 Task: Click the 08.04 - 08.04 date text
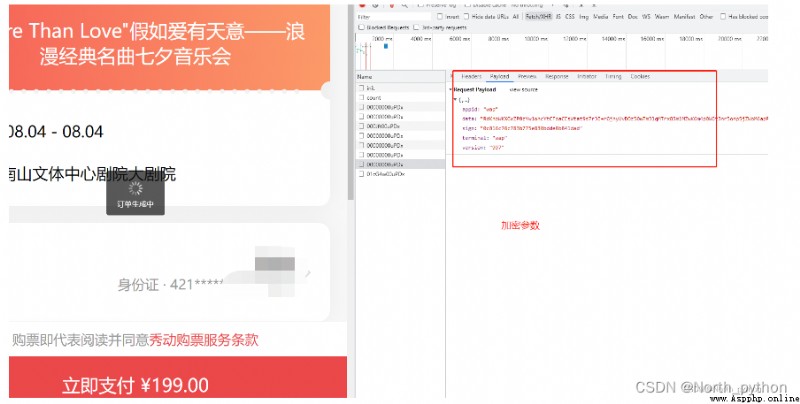(x=56, y=132)
